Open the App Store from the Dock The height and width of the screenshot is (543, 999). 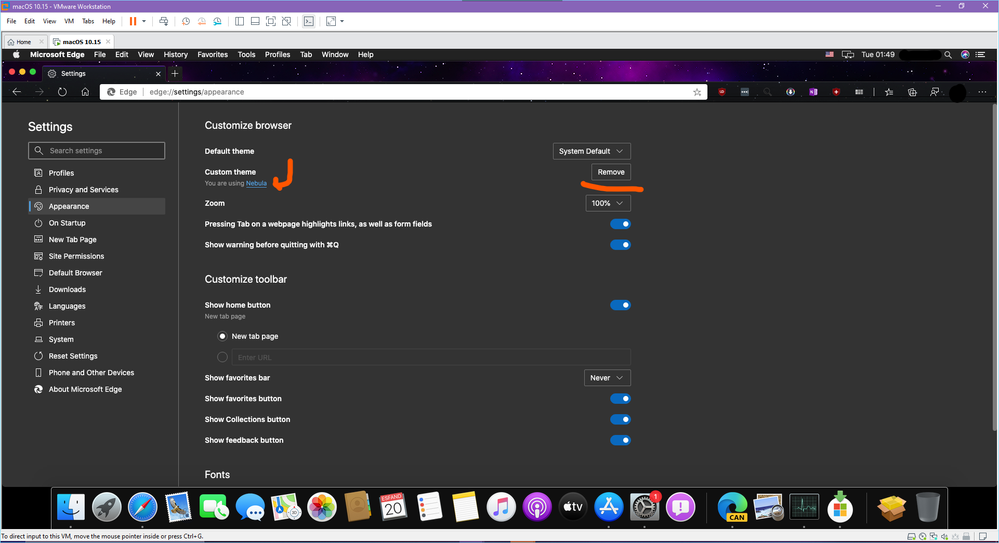608,507
